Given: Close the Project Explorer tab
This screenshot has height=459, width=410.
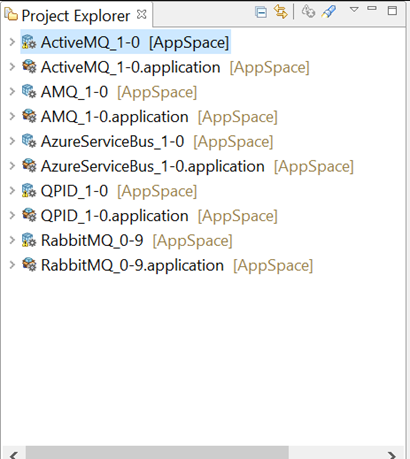Looking at the screenshot, I should (x=142, y=14).
